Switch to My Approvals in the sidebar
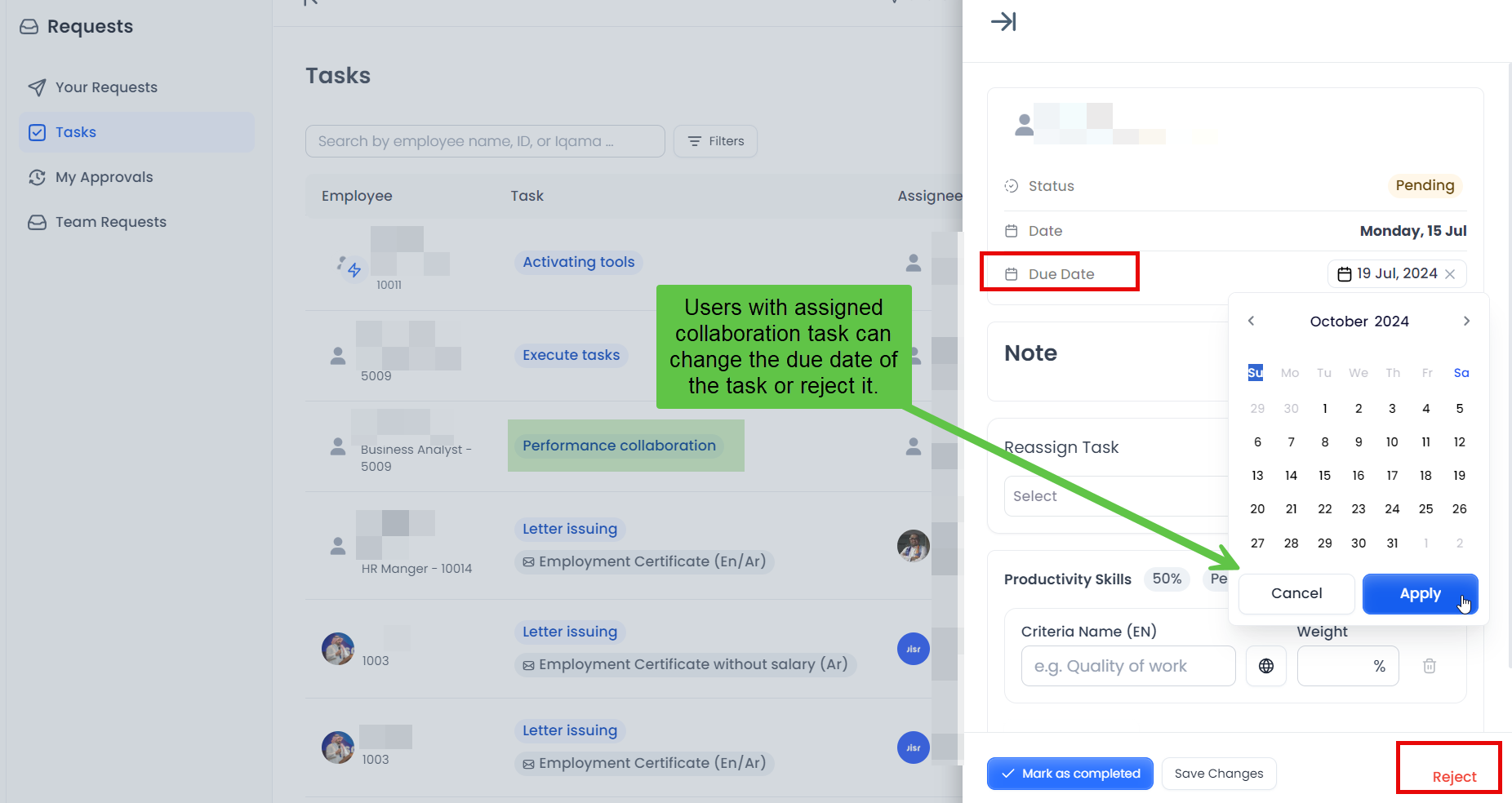Viewport: 1512px width, 803px height. [x=104, y=177]
